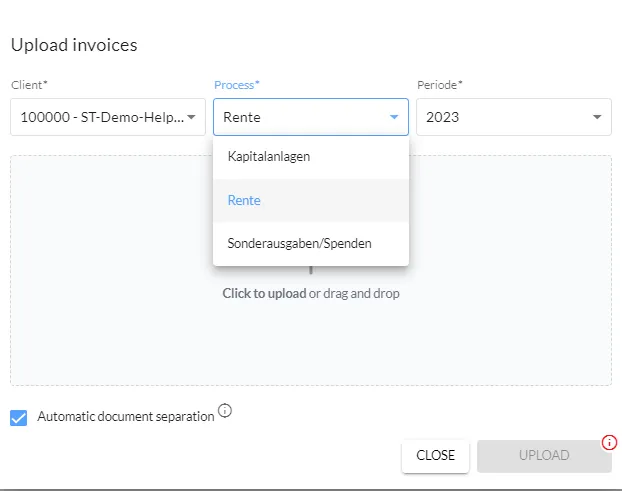The image size is (622, 491).
Task: Uncheck Automatic document separation checkbox
Action: [19, 418]
